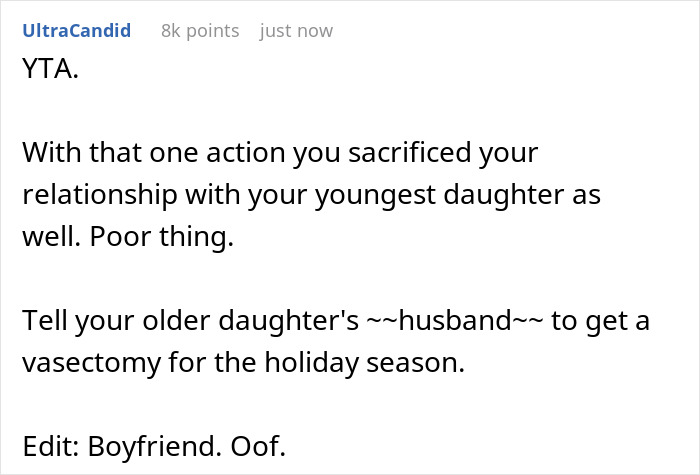Click the "just now" comment timestamp

(x=296, y=31)
